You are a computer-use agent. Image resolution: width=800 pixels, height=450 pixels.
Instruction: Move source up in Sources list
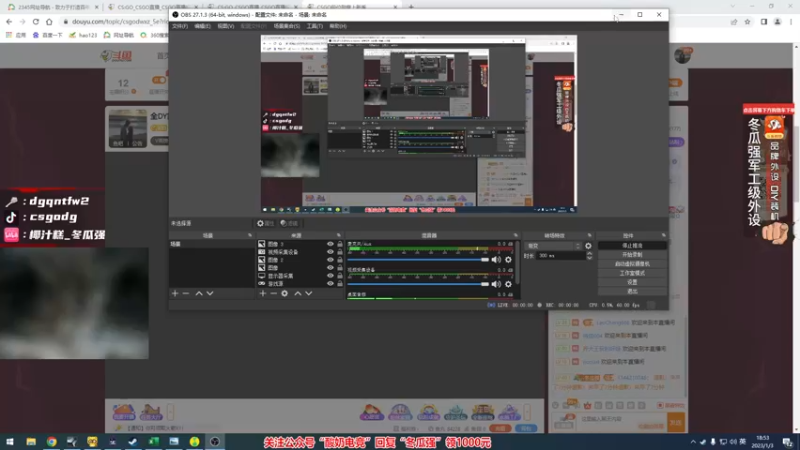tap(298, 293)
